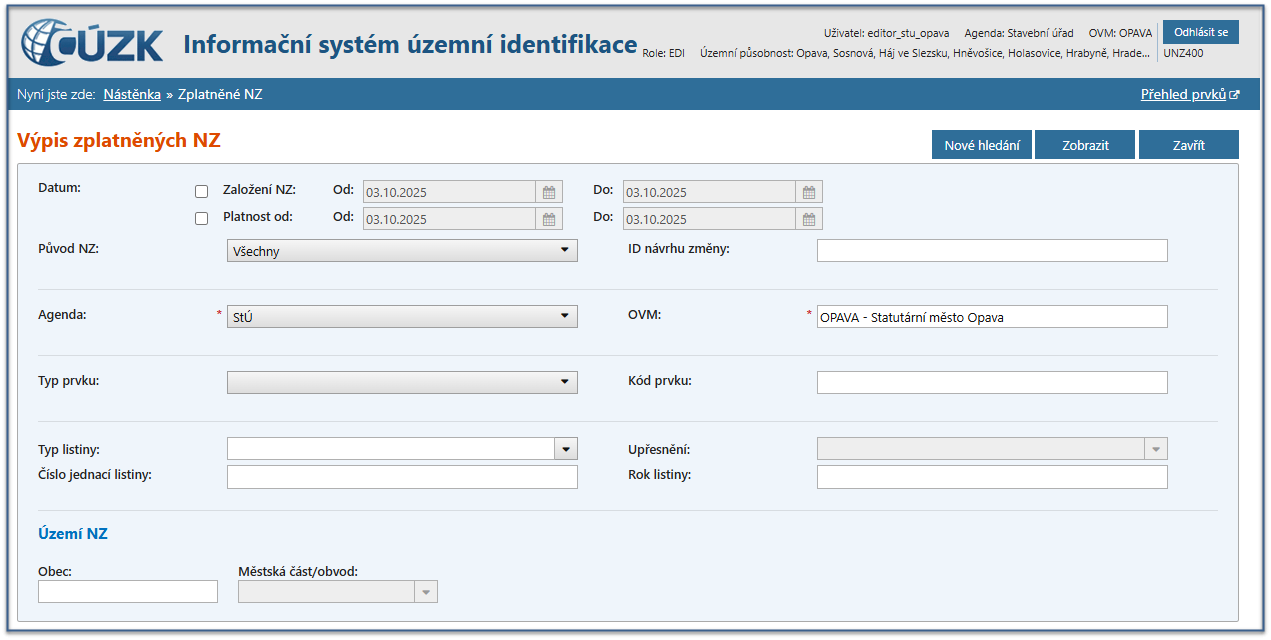
Task: Open calendar for Založení NZ Od date
Action: coord(549,192)
